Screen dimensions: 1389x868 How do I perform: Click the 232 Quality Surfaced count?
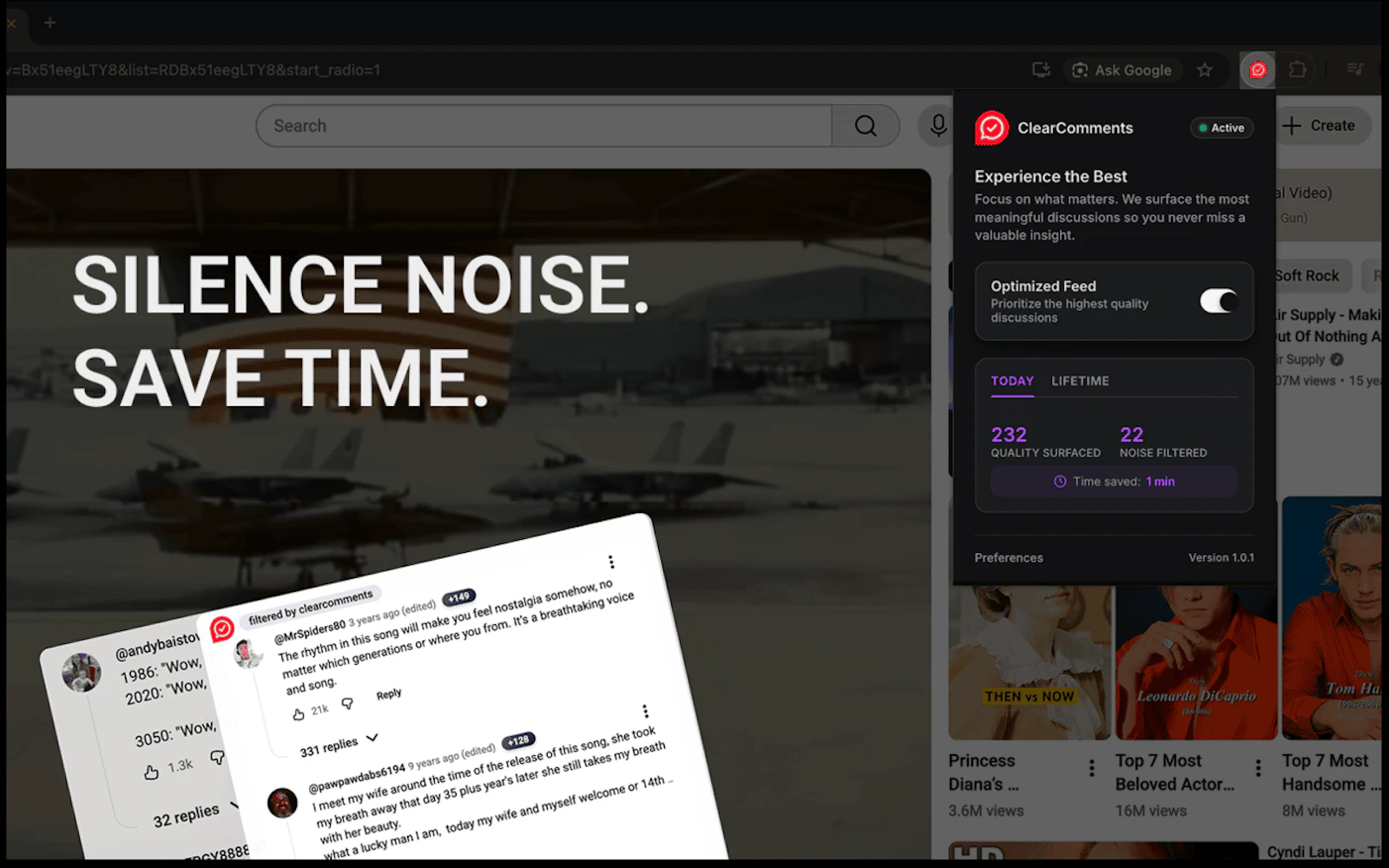tap(1009, 434)
